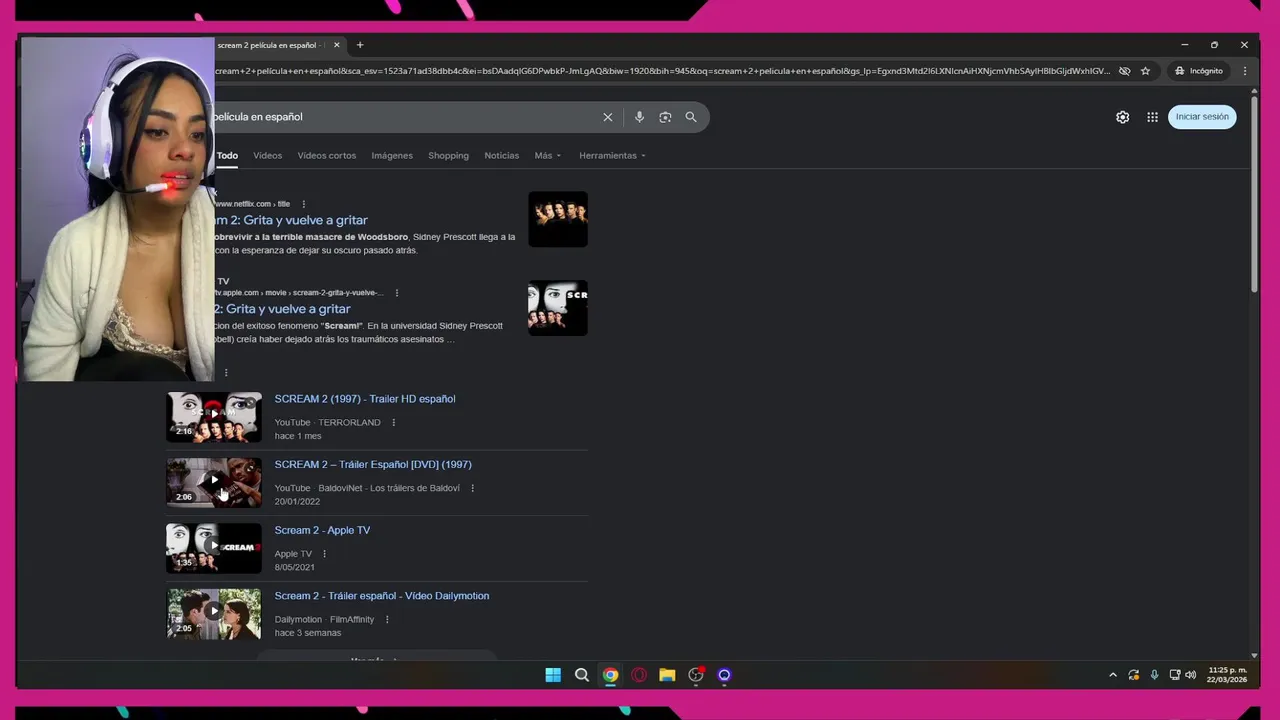1280x720 pixels.
Task: Open the Netflix Grita y vuelve a gritar link
Action: [291, 220]
